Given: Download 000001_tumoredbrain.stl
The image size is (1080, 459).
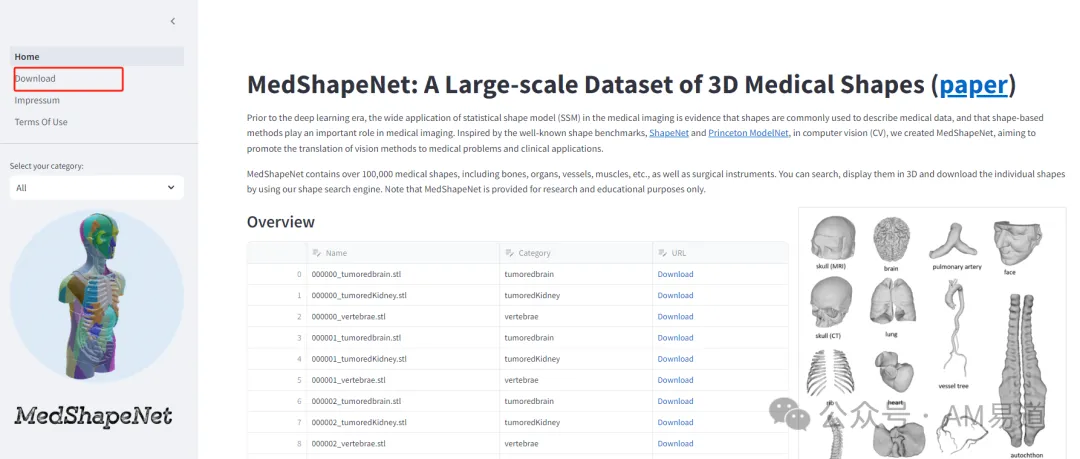Looking at the screenshot, I should (675, 338).
